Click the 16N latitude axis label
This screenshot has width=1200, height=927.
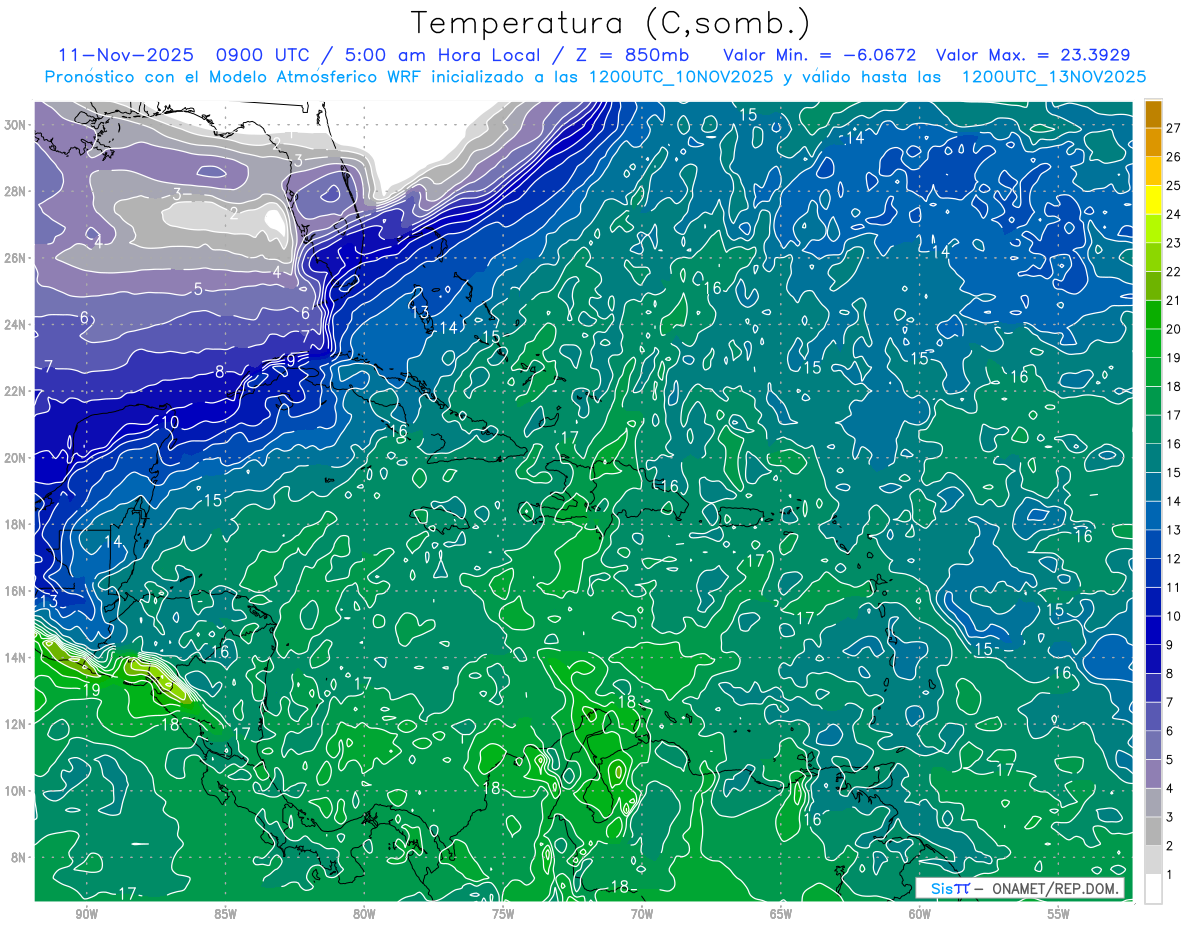(16, 591)
